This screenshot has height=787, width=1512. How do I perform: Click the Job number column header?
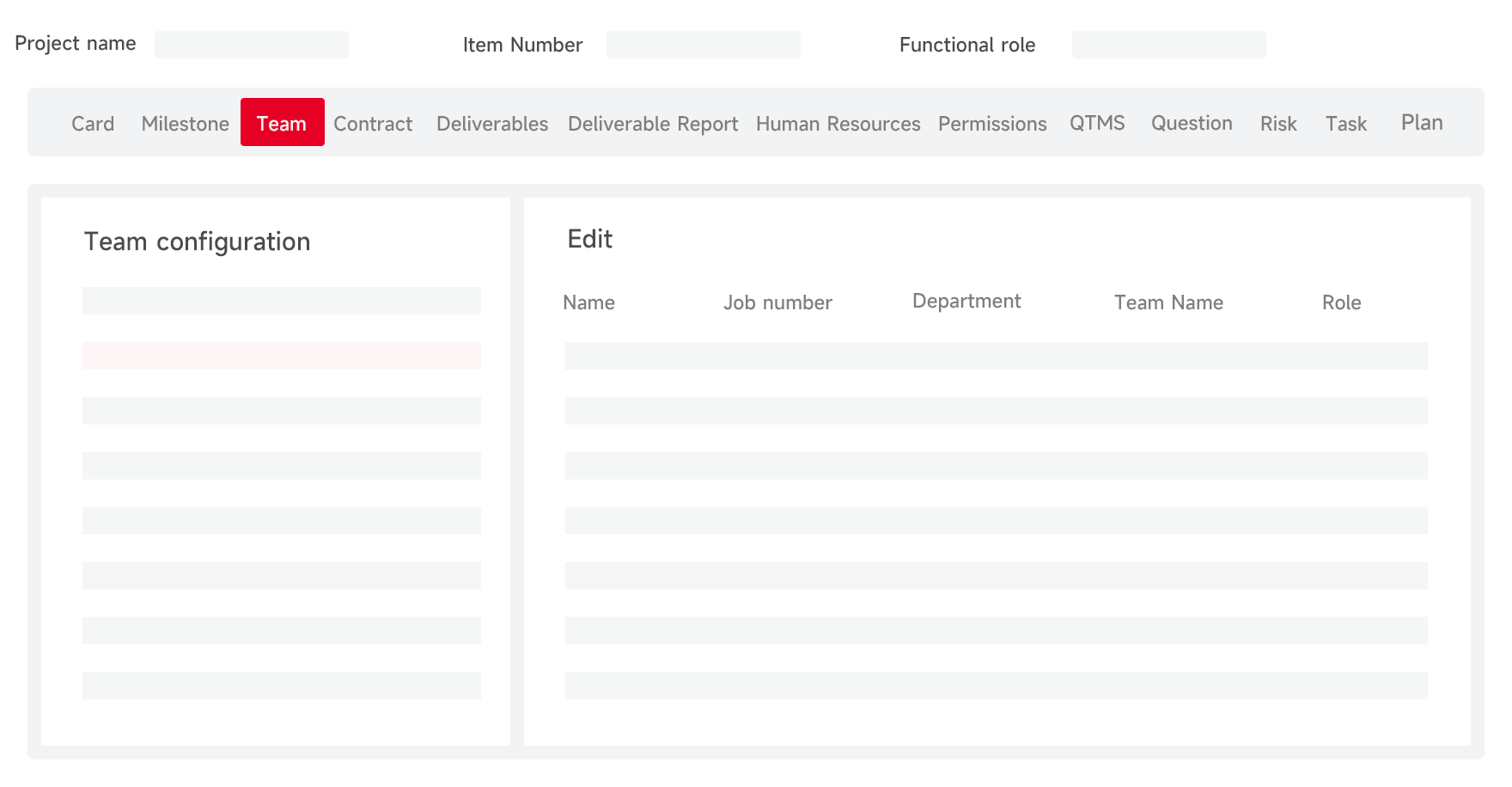(777, 302)
